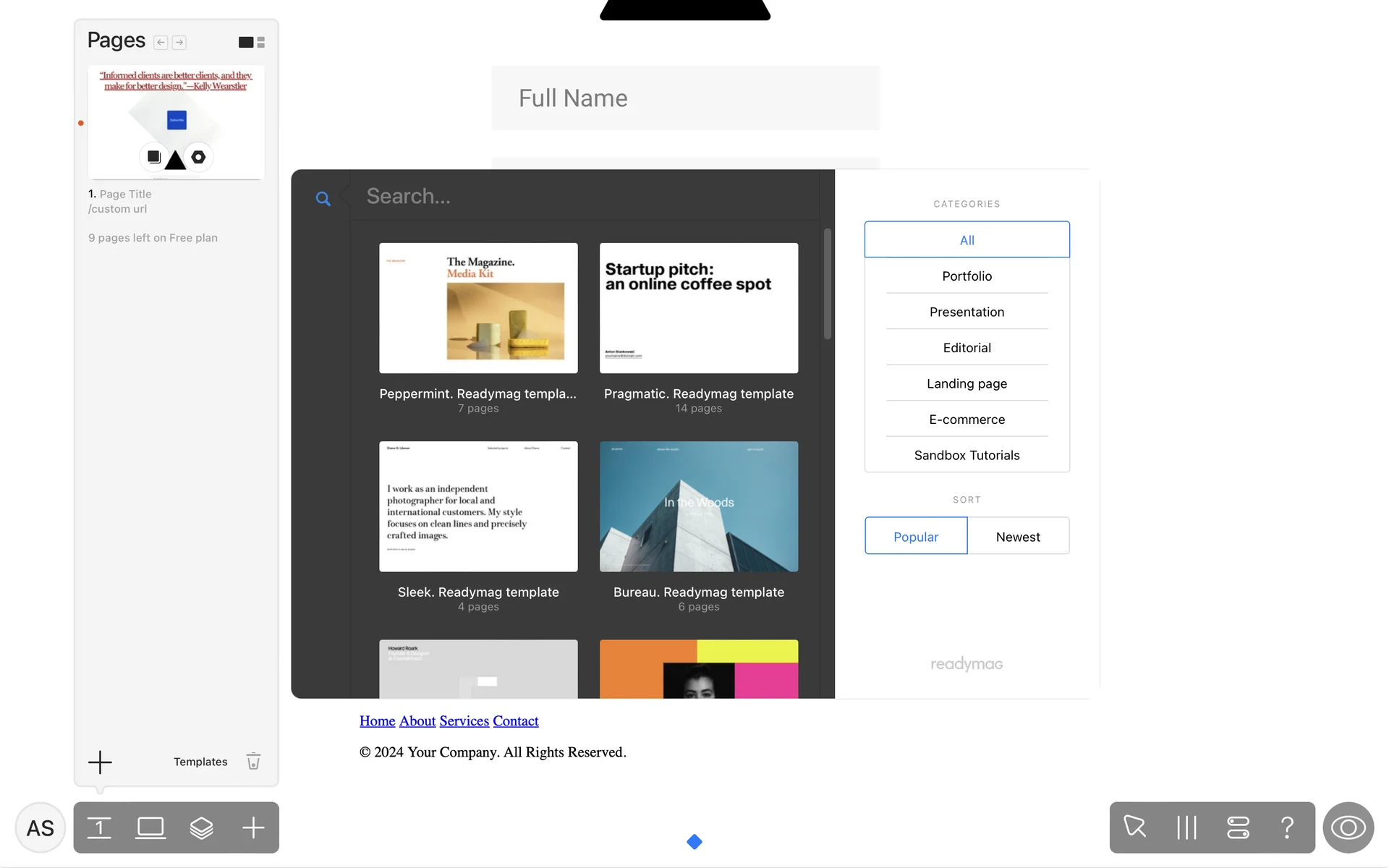The image size is (1389, 868).
Task: Open the help question mark icon
Action: pyautogui.click(x=1287, y=827)
